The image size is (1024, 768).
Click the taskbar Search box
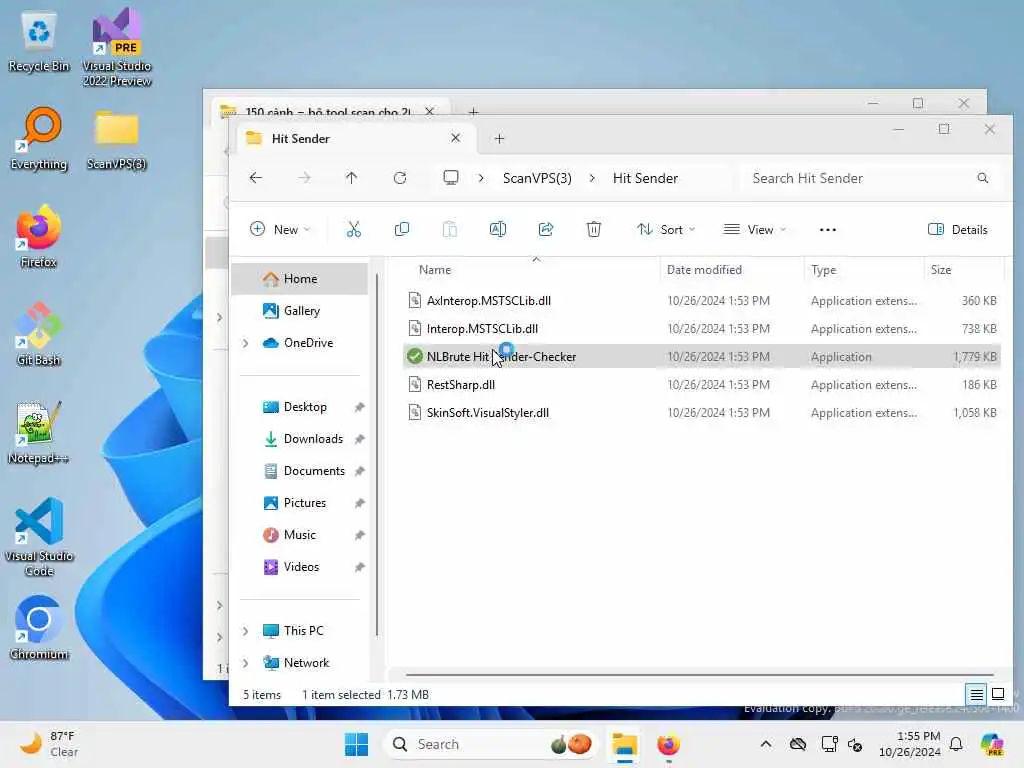coord(490,744)
